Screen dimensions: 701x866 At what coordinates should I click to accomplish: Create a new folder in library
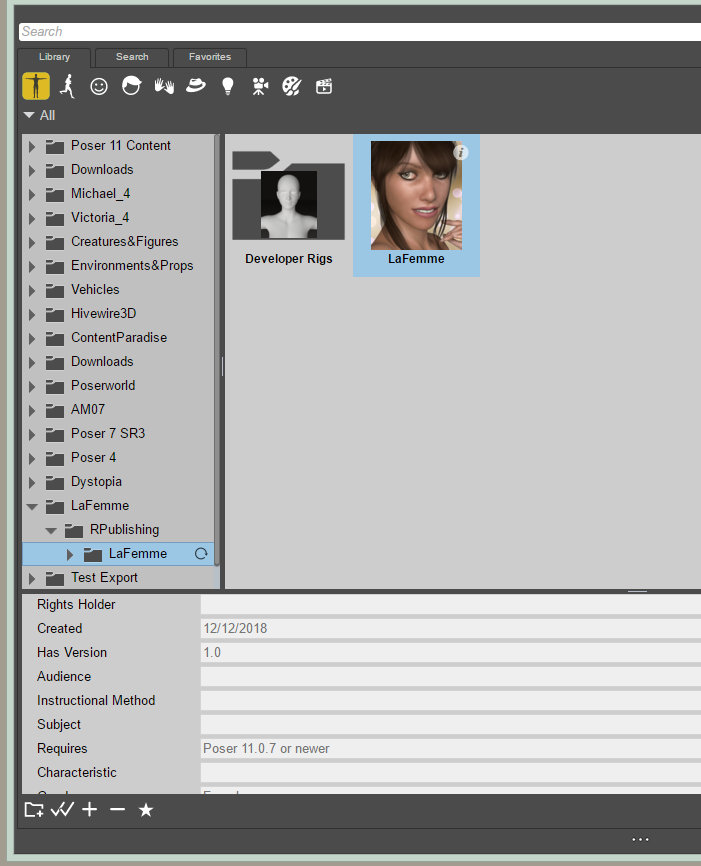pyautogui.click(x=34, y=810)
